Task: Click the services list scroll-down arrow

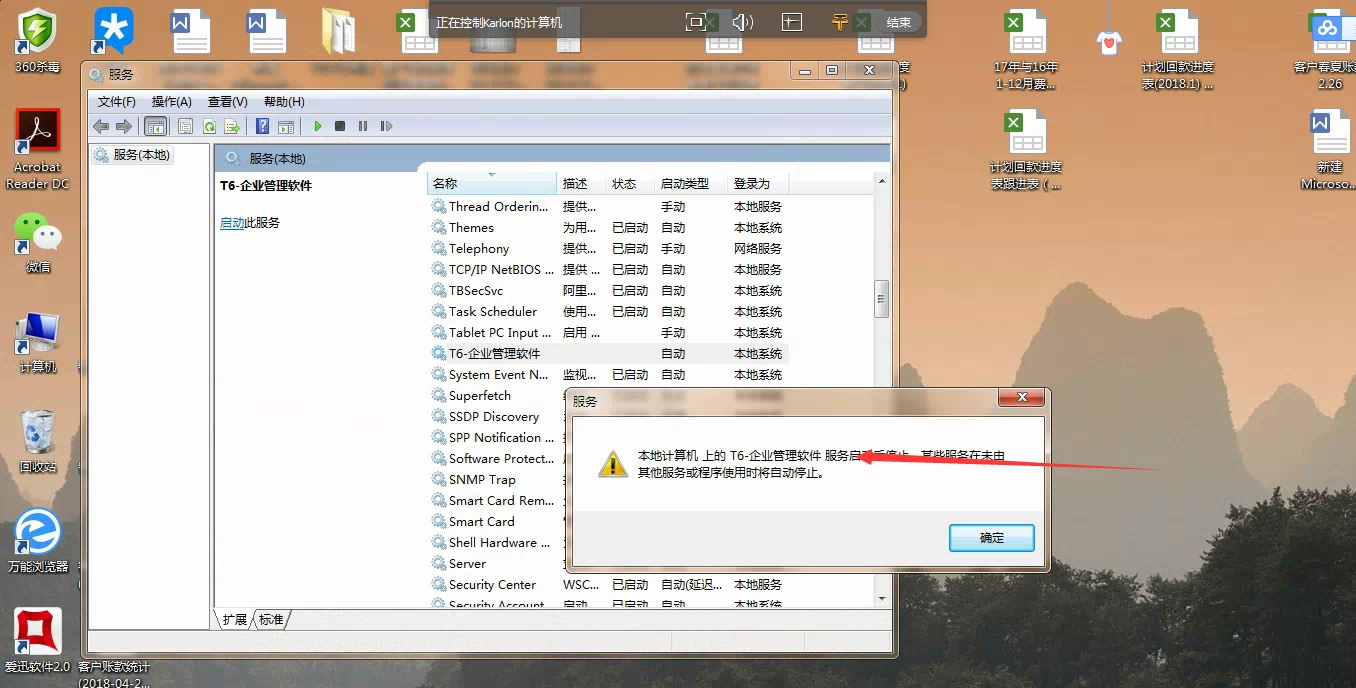Action: [x=881, y=598]
